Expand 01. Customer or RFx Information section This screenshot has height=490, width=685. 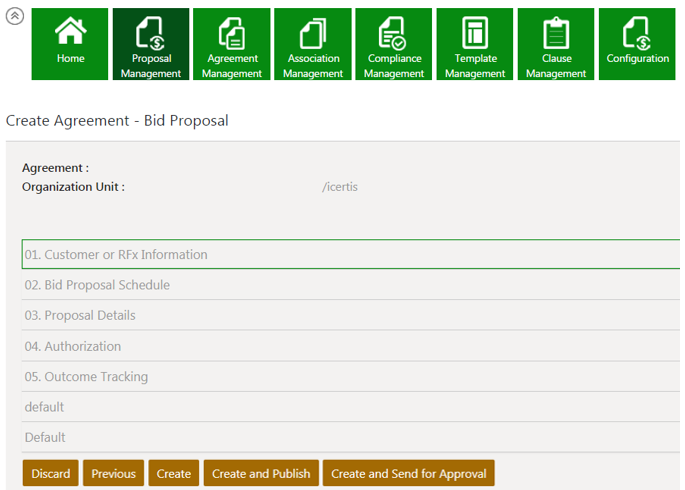click(x=116, y=255)
